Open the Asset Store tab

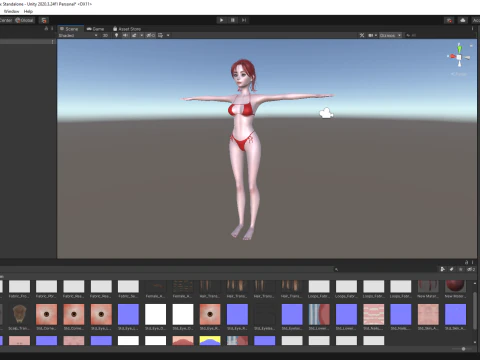click(x=127, y=29)
